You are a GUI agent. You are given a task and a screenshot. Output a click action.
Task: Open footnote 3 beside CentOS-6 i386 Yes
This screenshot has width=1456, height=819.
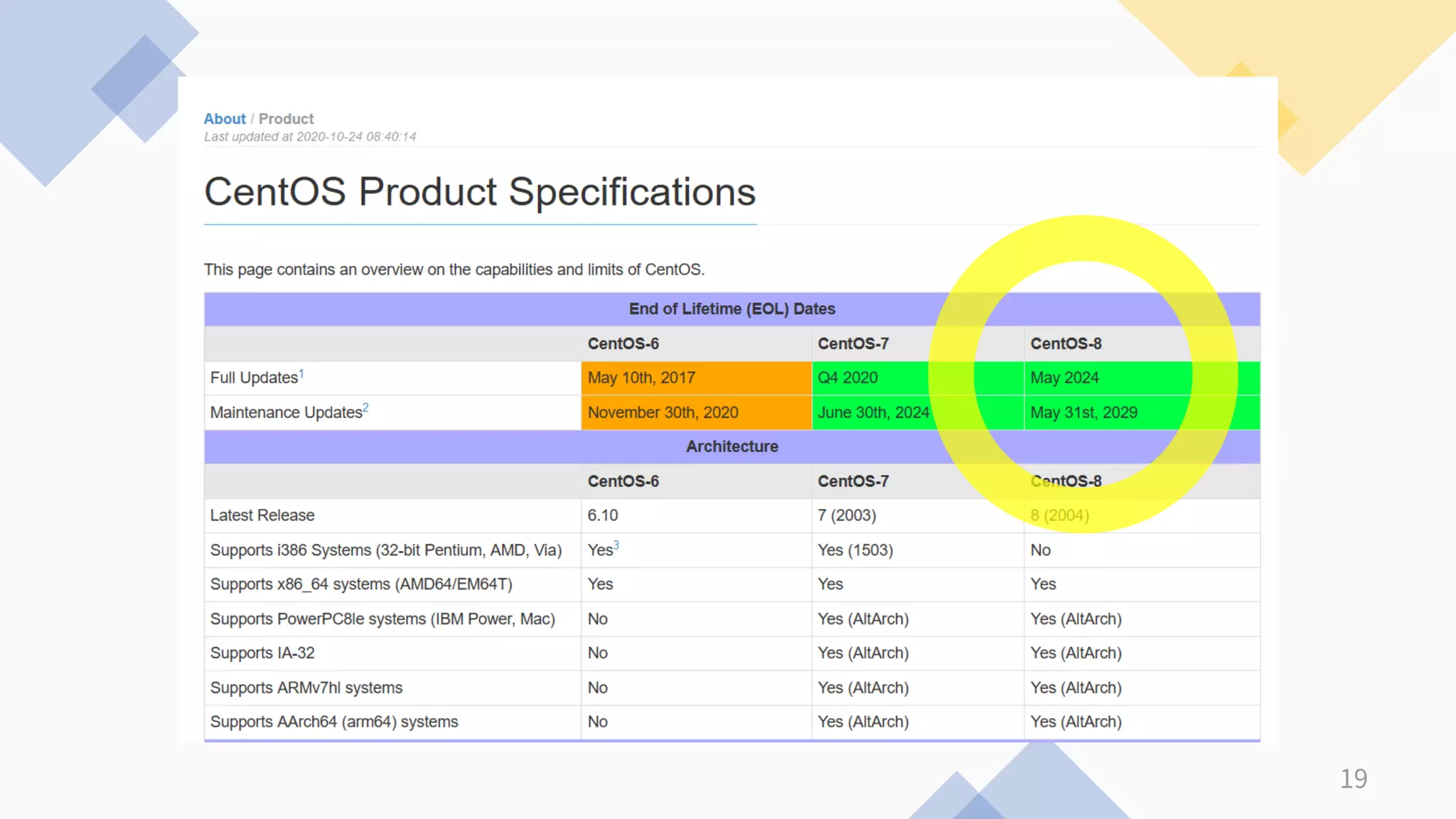click(x=616, y=545)
